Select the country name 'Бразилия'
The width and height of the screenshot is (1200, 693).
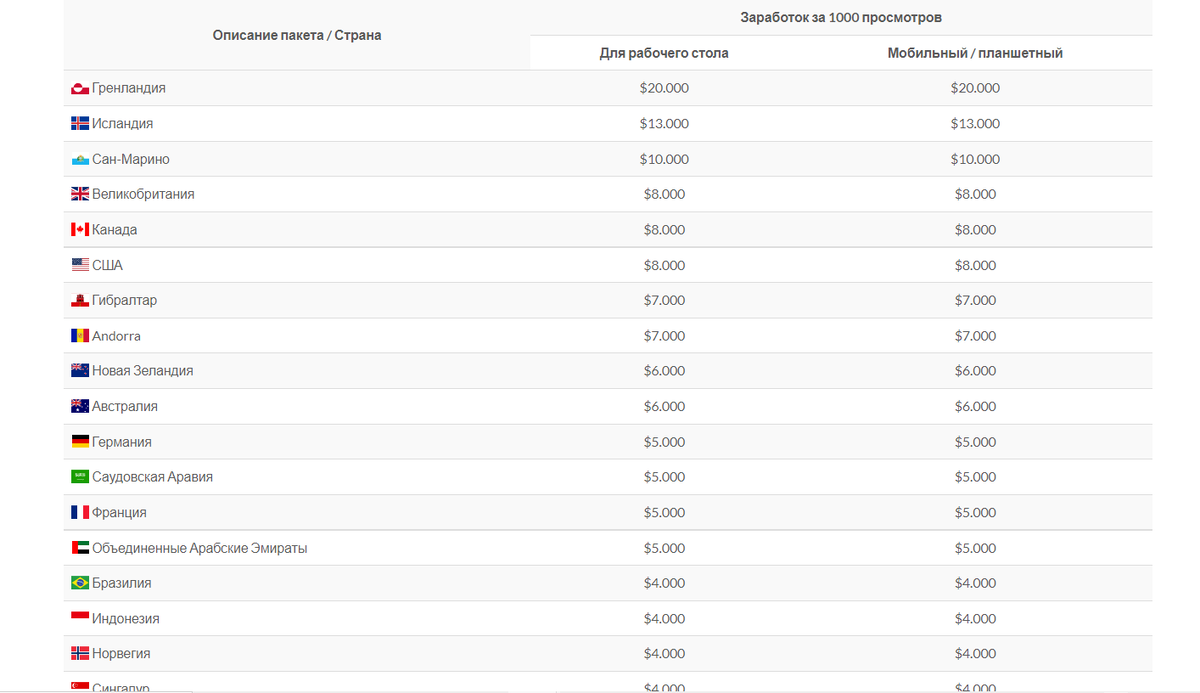click(x=122, y=583)
